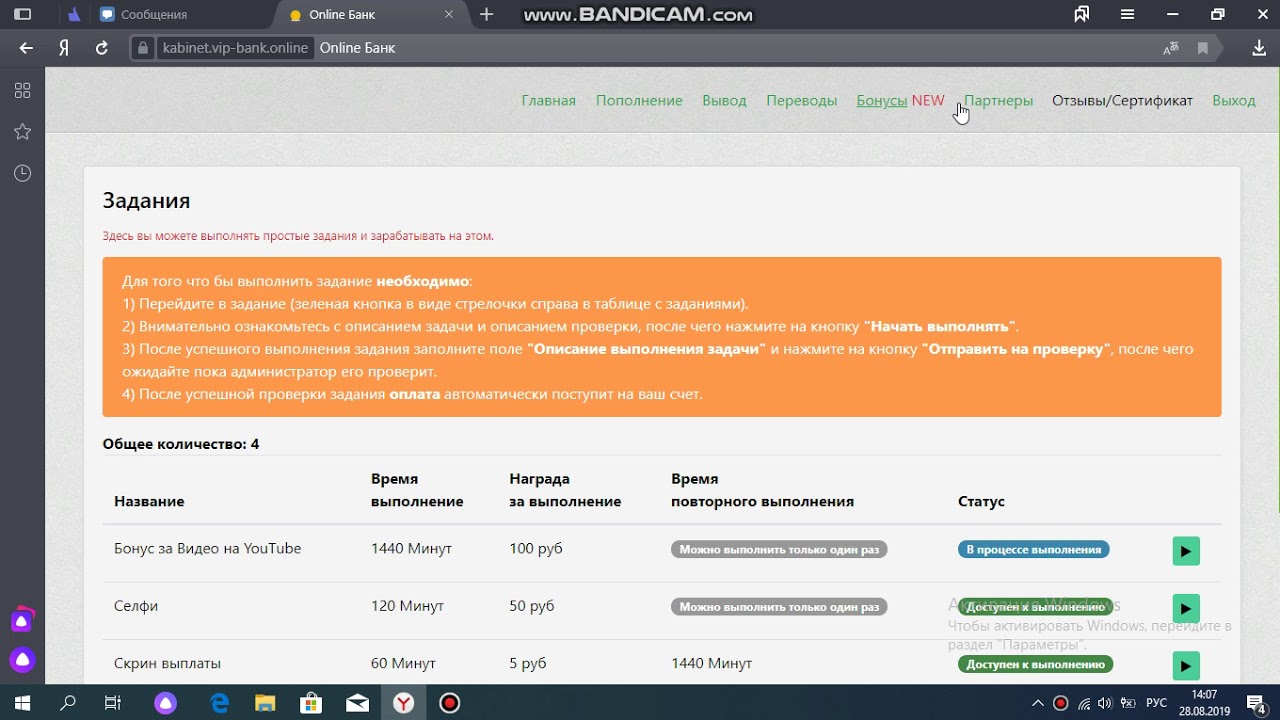Open the notification center icon
The image size is (1280, 720).
tap(1256, 703)
